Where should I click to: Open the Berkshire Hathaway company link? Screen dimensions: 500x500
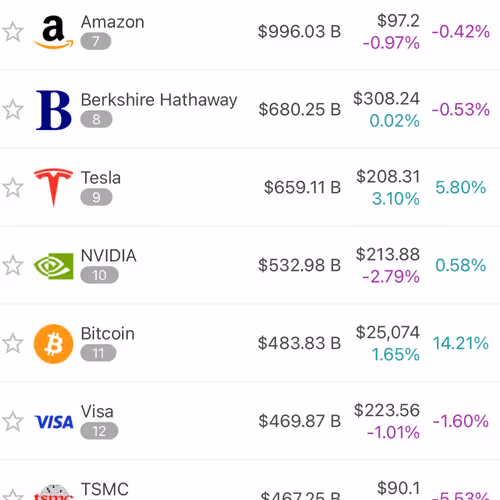coord(159,100)
